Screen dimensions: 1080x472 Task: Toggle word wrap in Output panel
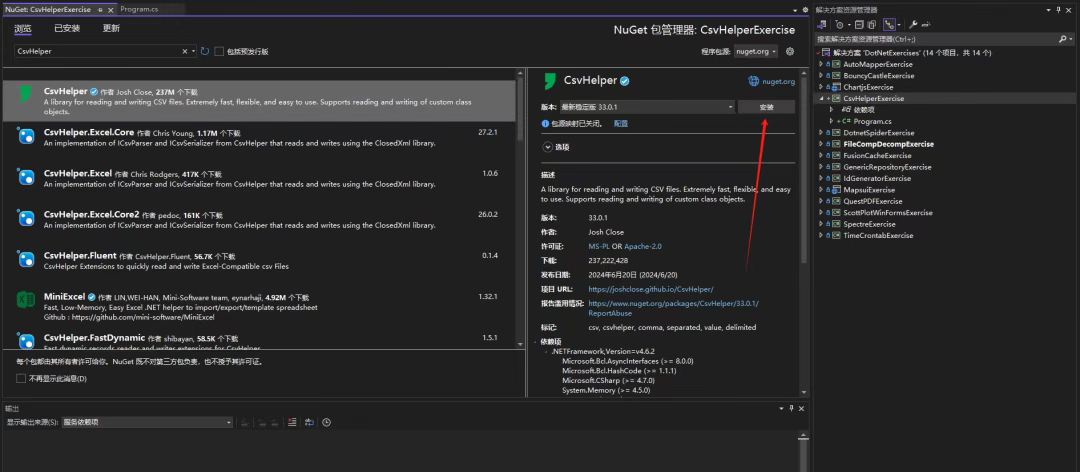pyautogui.click(x=309, y=422)
